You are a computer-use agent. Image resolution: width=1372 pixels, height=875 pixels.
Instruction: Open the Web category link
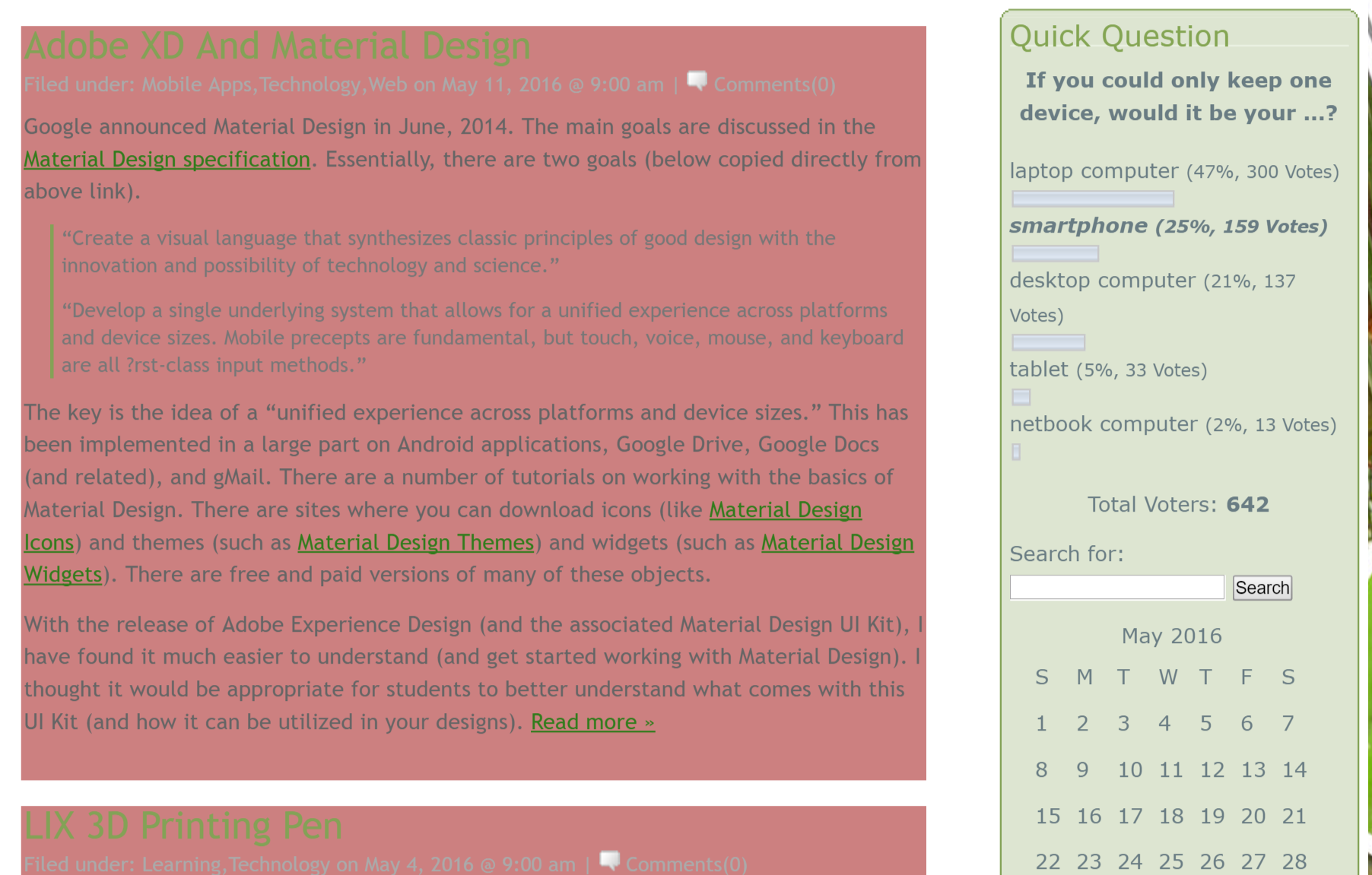[x=388, y=84]
